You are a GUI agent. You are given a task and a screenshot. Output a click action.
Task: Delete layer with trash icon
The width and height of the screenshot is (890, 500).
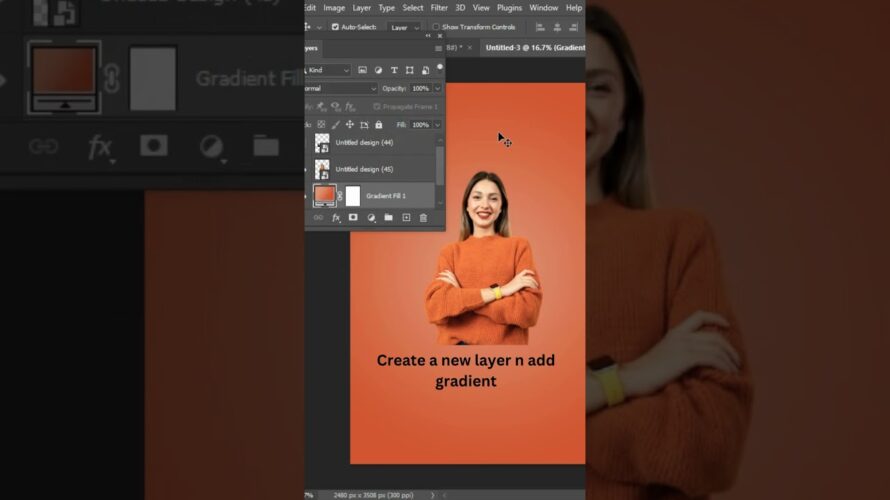423,217
